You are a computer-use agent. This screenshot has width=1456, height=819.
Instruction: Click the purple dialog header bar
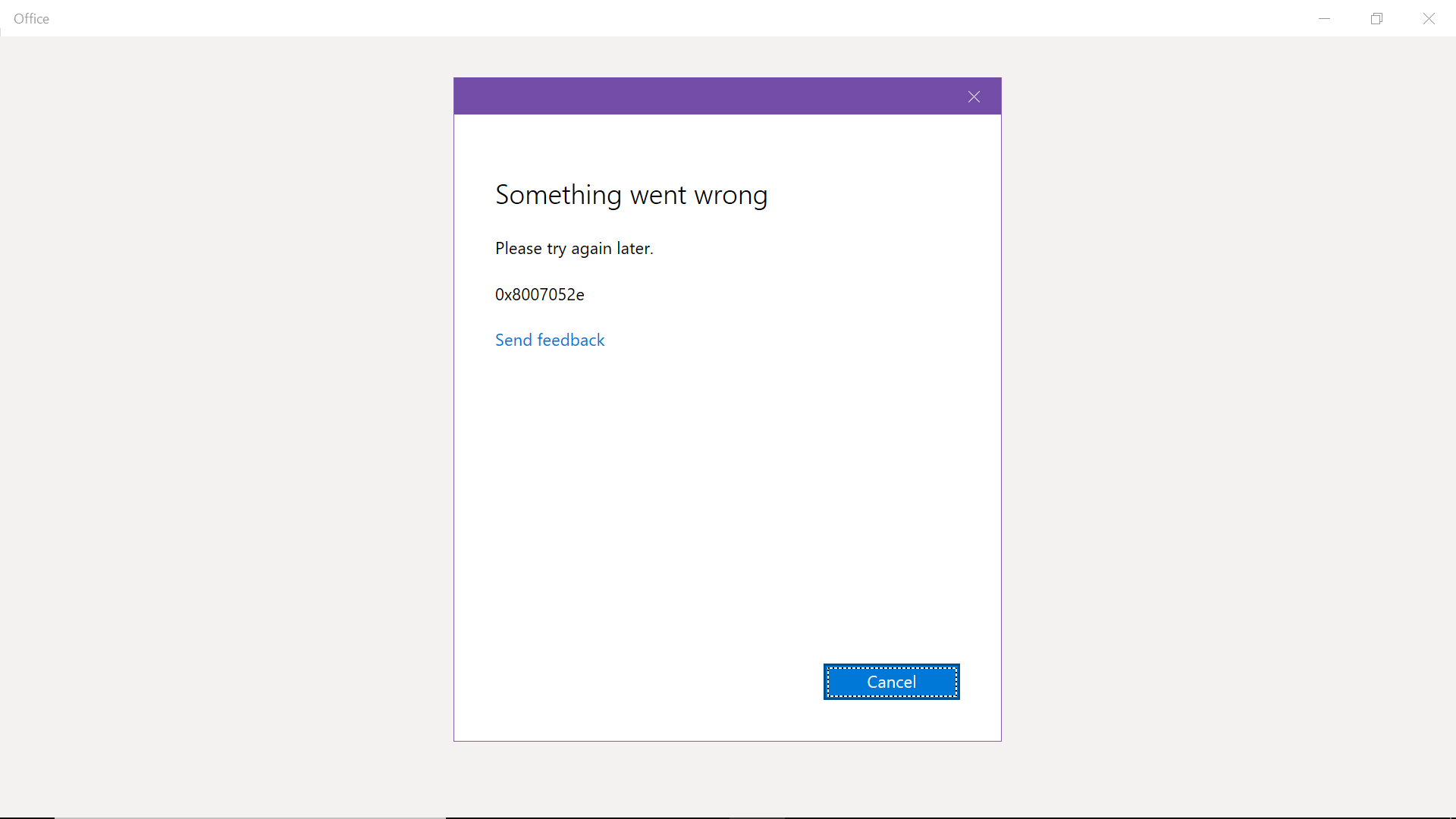point(682,96)
